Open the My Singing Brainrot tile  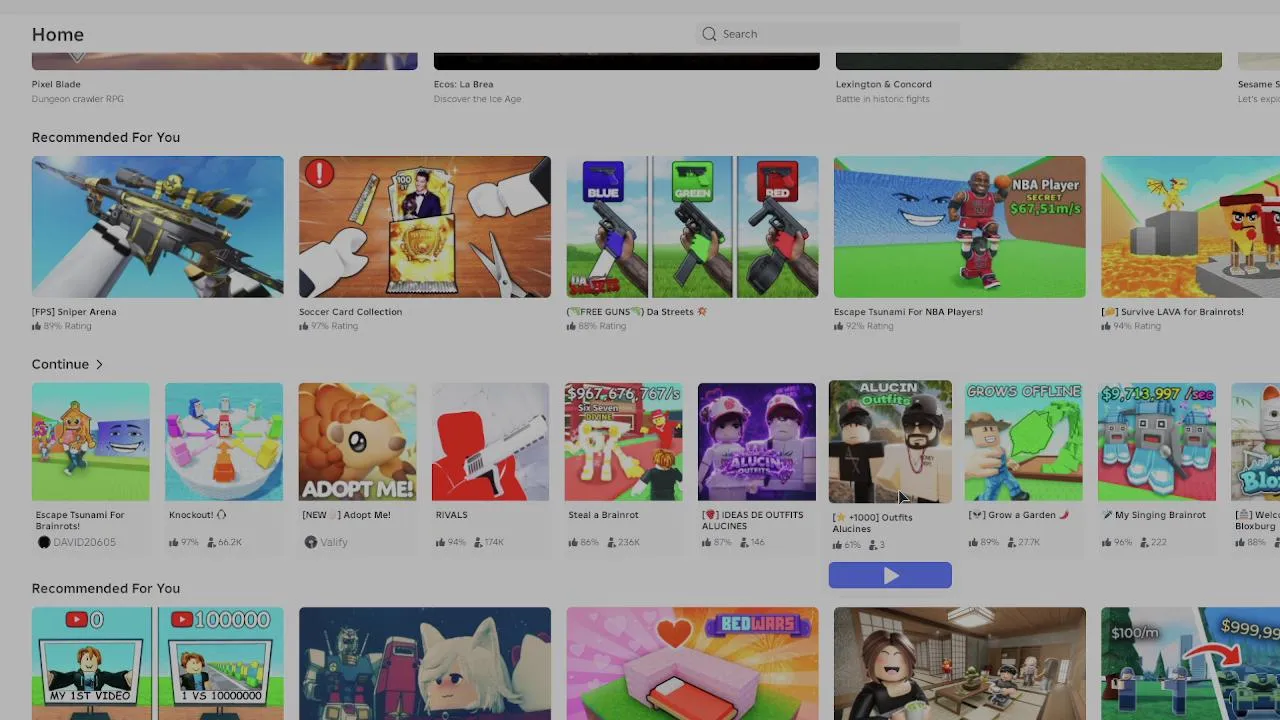point(1157,442)
